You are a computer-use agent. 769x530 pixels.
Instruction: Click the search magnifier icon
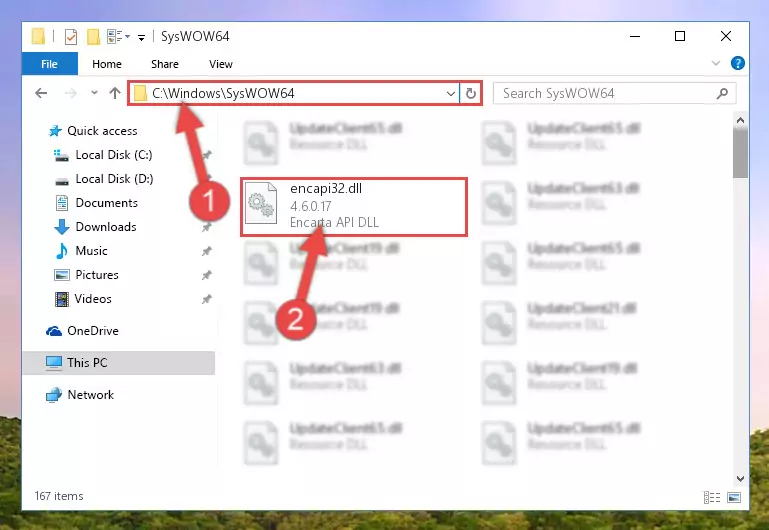(x=722, y=93)
